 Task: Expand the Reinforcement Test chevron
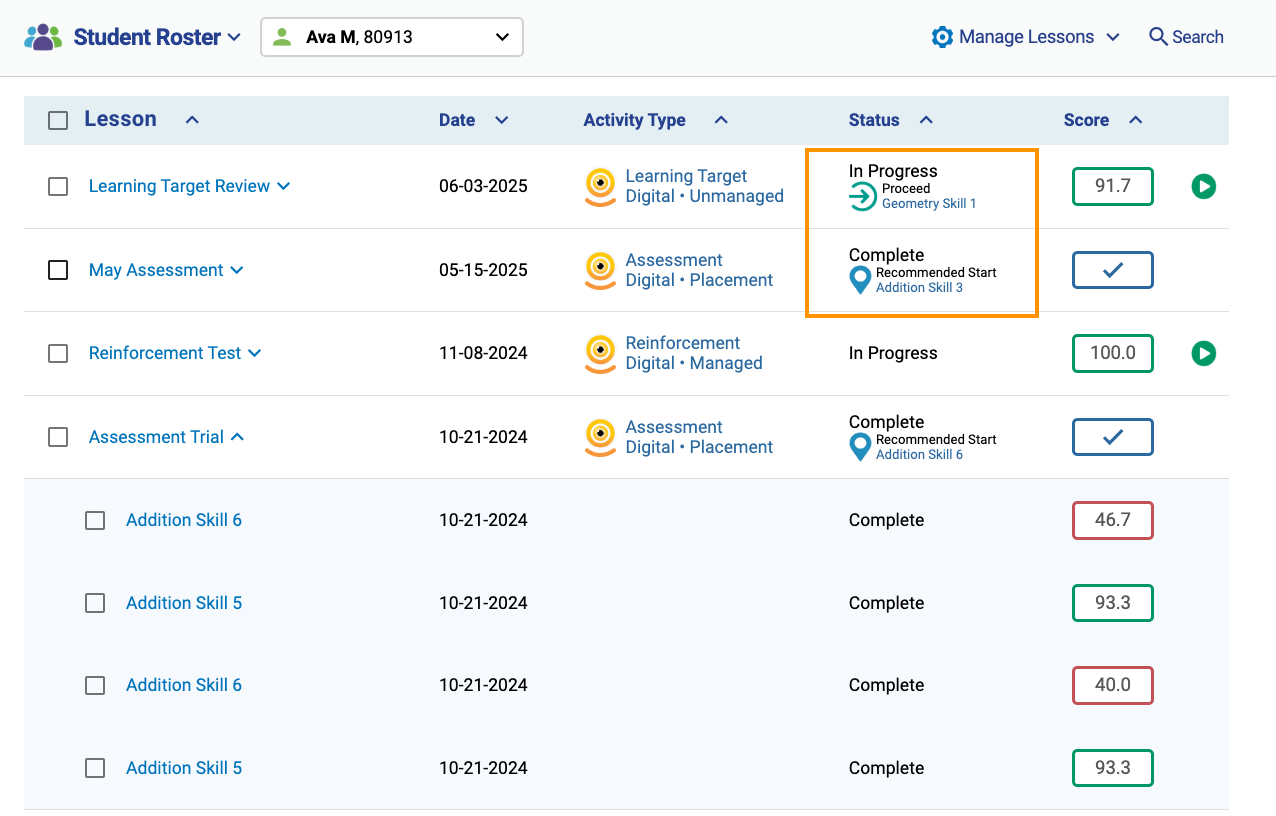[x=254, y=353]
